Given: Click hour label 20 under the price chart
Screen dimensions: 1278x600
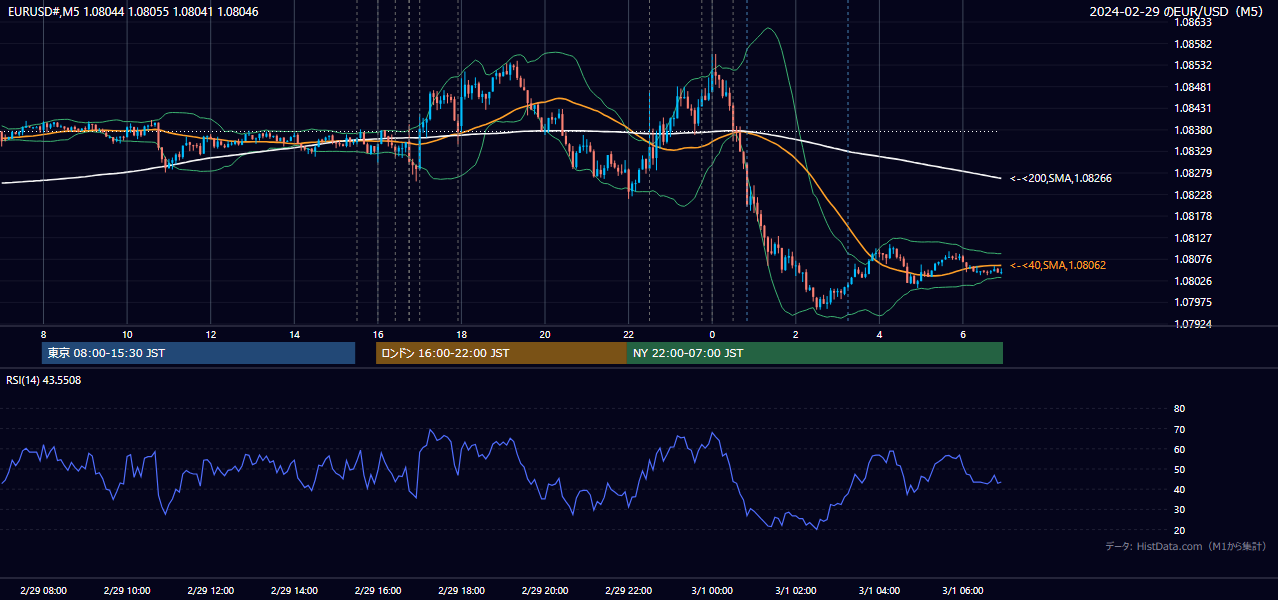Looking at the screenshot, I should [545, 334].
